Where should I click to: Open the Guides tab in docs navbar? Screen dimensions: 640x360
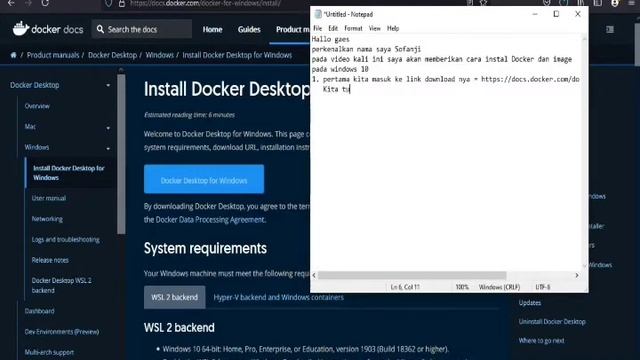click(x=249, y=29)
